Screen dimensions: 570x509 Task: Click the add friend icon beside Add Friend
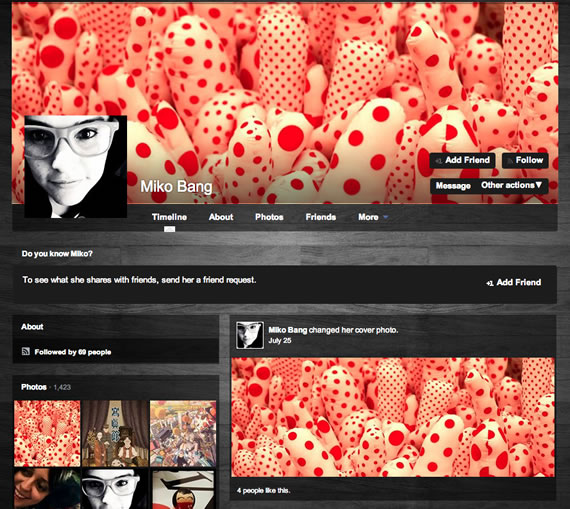coord(490,283)
